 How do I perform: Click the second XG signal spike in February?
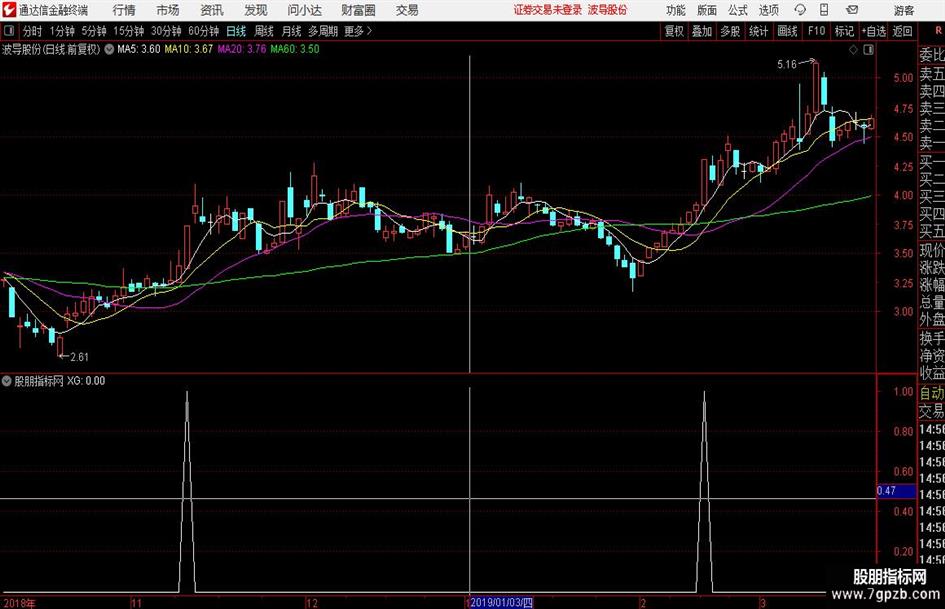point(704,491)
